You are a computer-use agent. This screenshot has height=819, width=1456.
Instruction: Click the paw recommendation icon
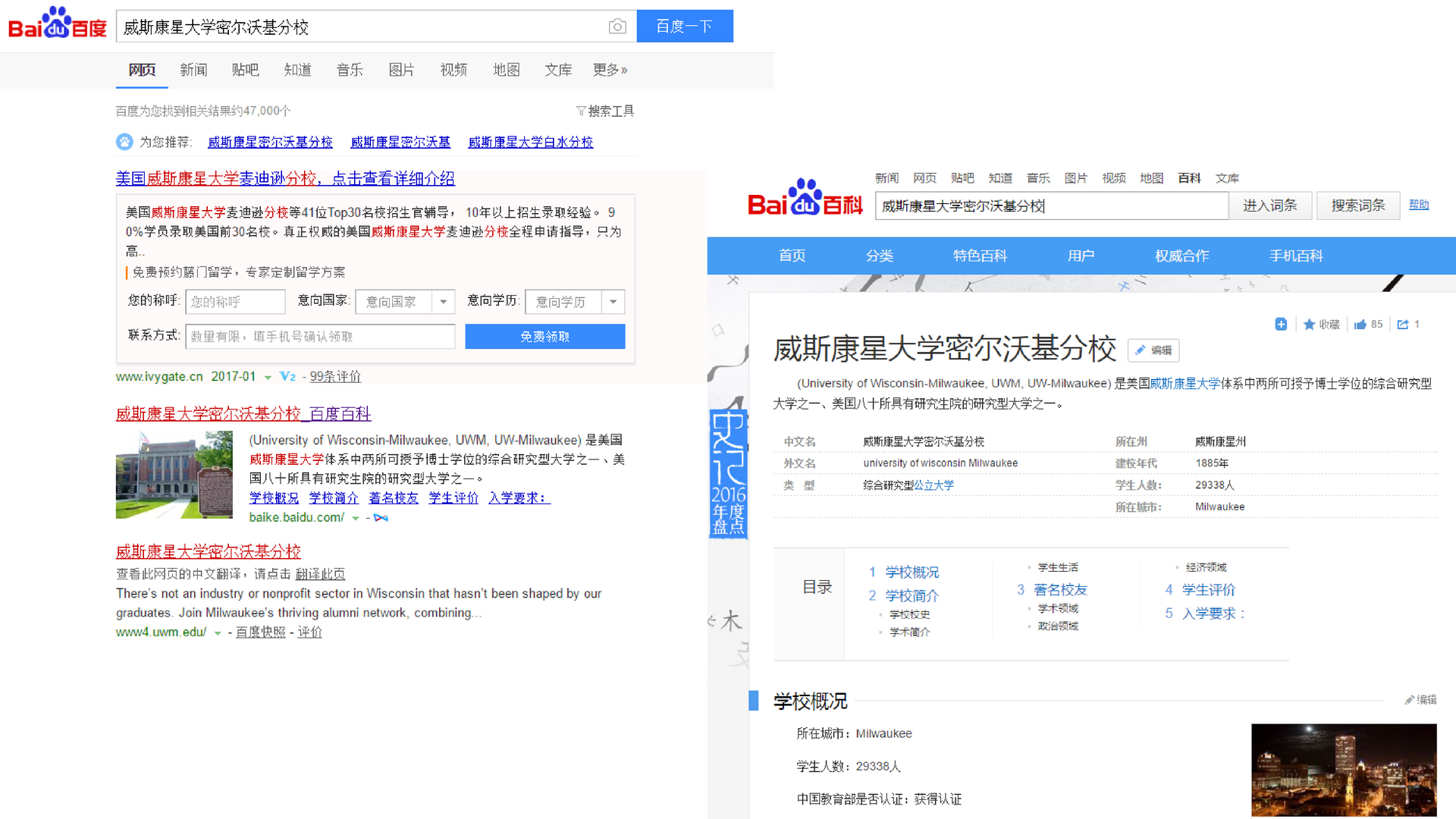coord(124,142)
